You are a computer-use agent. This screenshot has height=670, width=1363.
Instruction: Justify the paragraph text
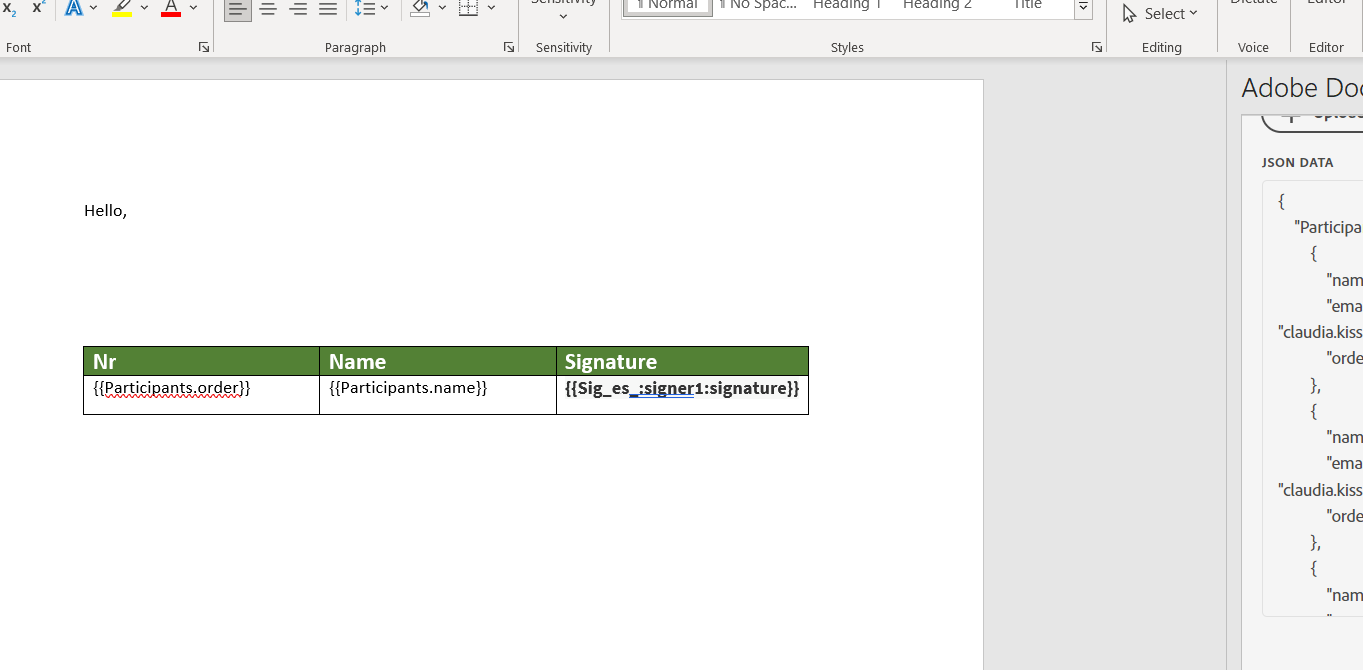[x=328, y=9]
